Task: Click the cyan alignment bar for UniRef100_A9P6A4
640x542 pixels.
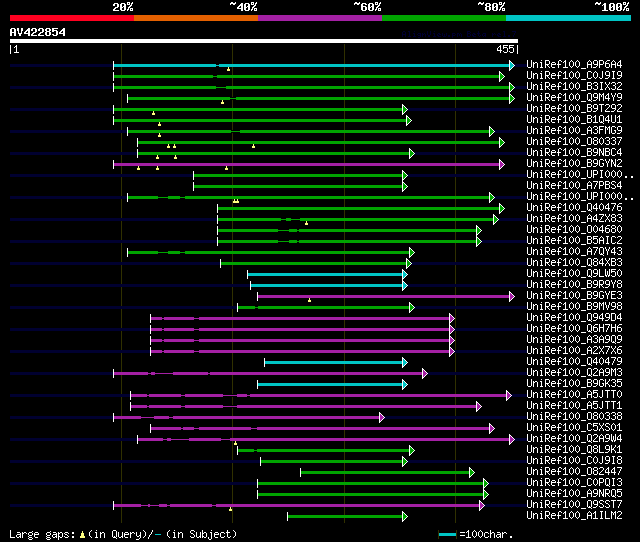Action: click(x=313, y=65)
